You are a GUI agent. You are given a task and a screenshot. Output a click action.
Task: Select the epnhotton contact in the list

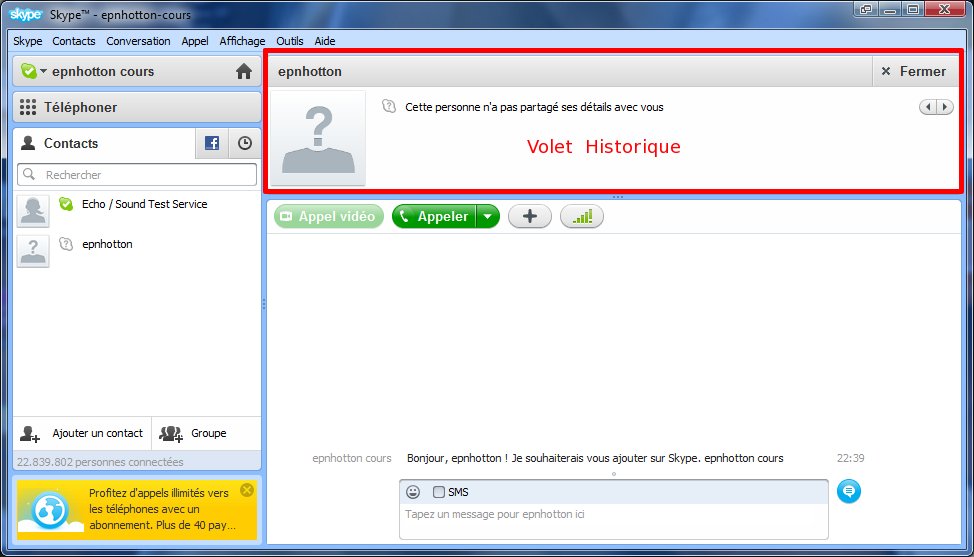click(137, 251)
